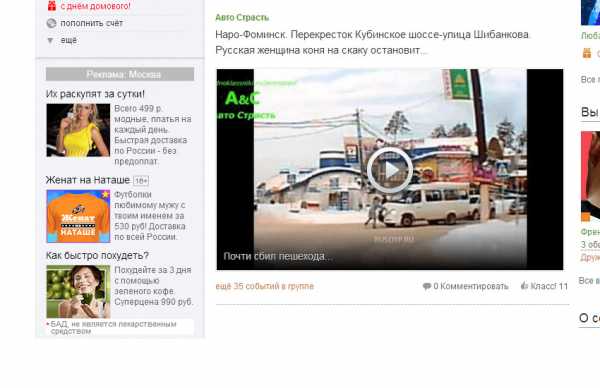Click the Класс thumbs-up icon

coord(524,285)
